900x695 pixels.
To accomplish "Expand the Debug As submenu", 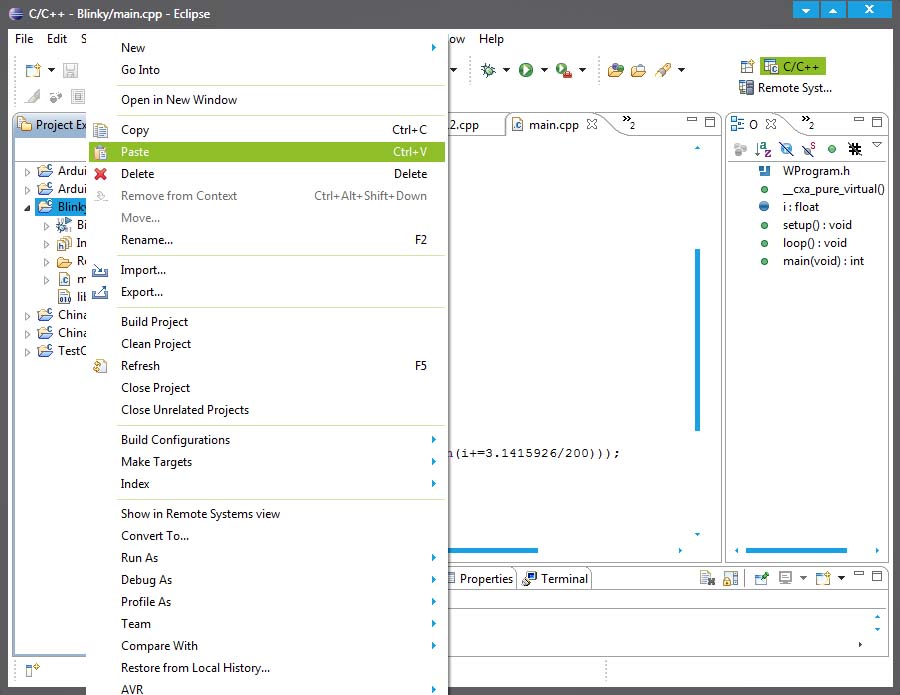I will (x=434, y=580).
